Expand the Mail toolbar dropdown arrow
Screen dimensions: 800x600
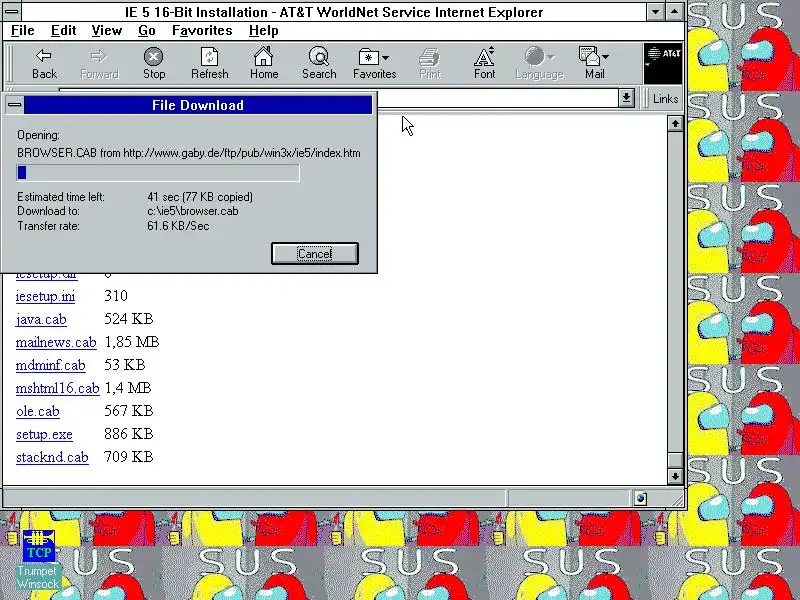click(x=605, y=57)
